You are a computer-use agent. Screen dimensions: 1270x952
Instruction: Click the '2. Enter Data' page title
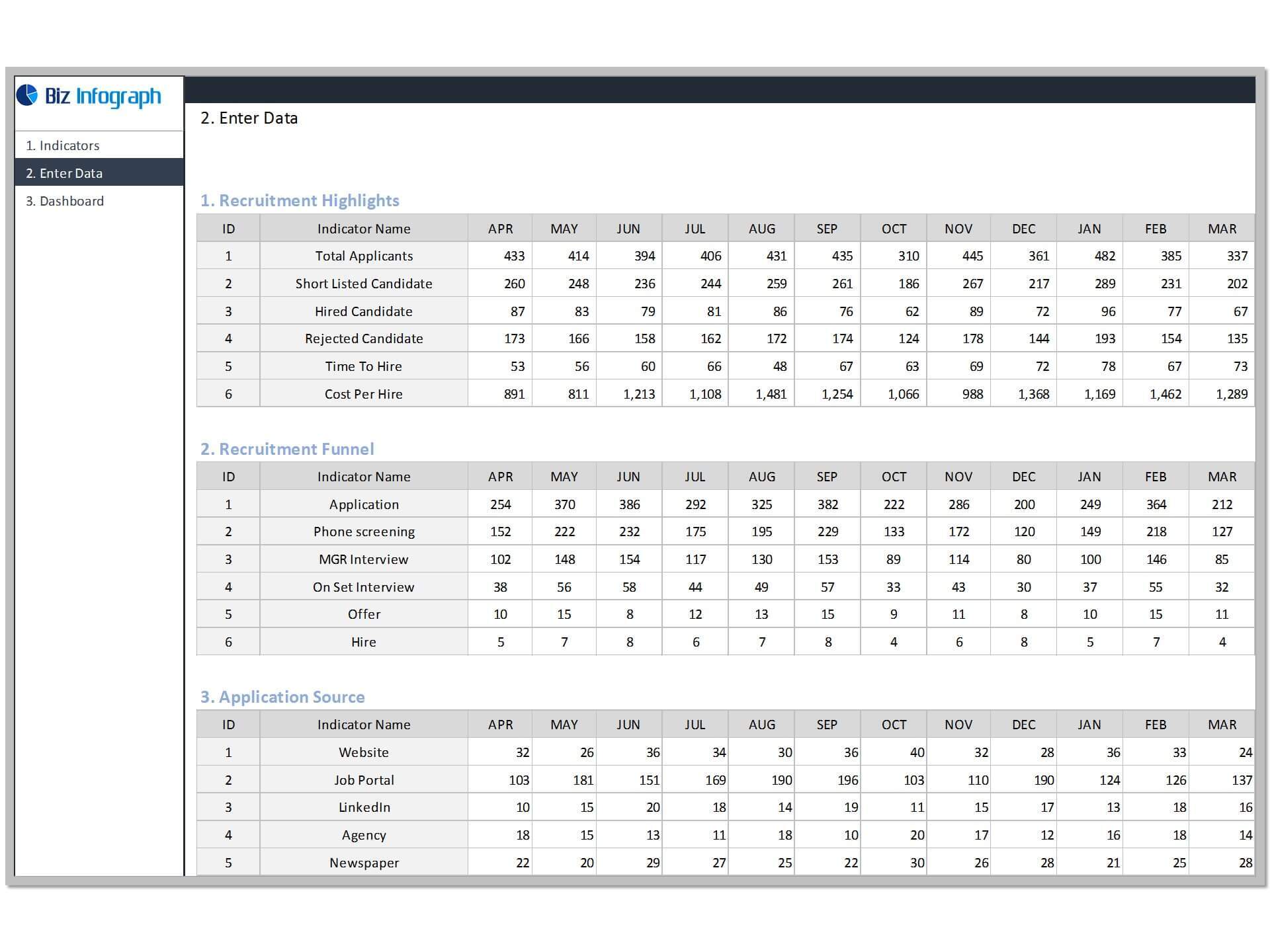249,118
